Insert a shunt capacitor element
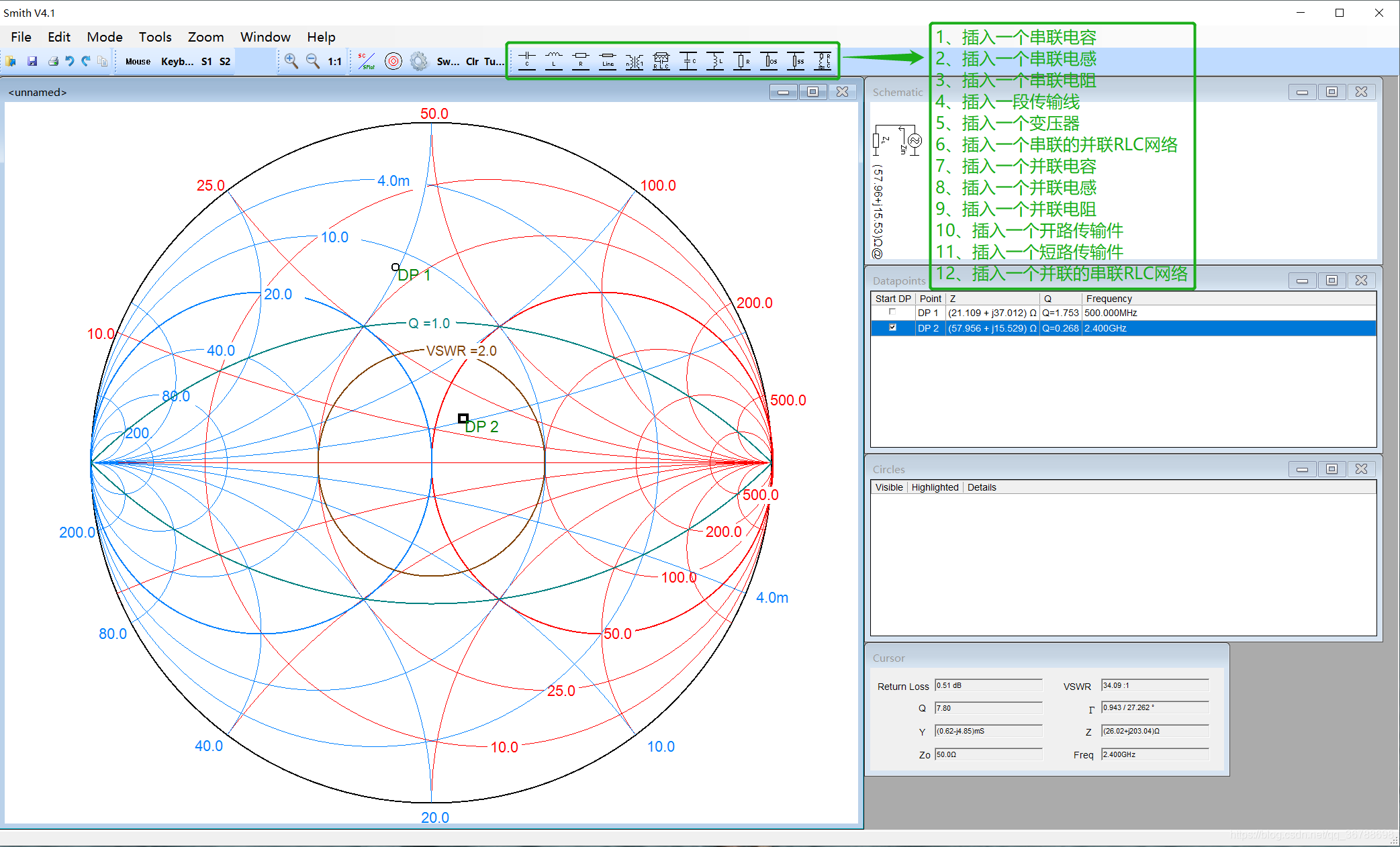The width and height of the screenshot is (1400, 847). click(x=689, y=61)
